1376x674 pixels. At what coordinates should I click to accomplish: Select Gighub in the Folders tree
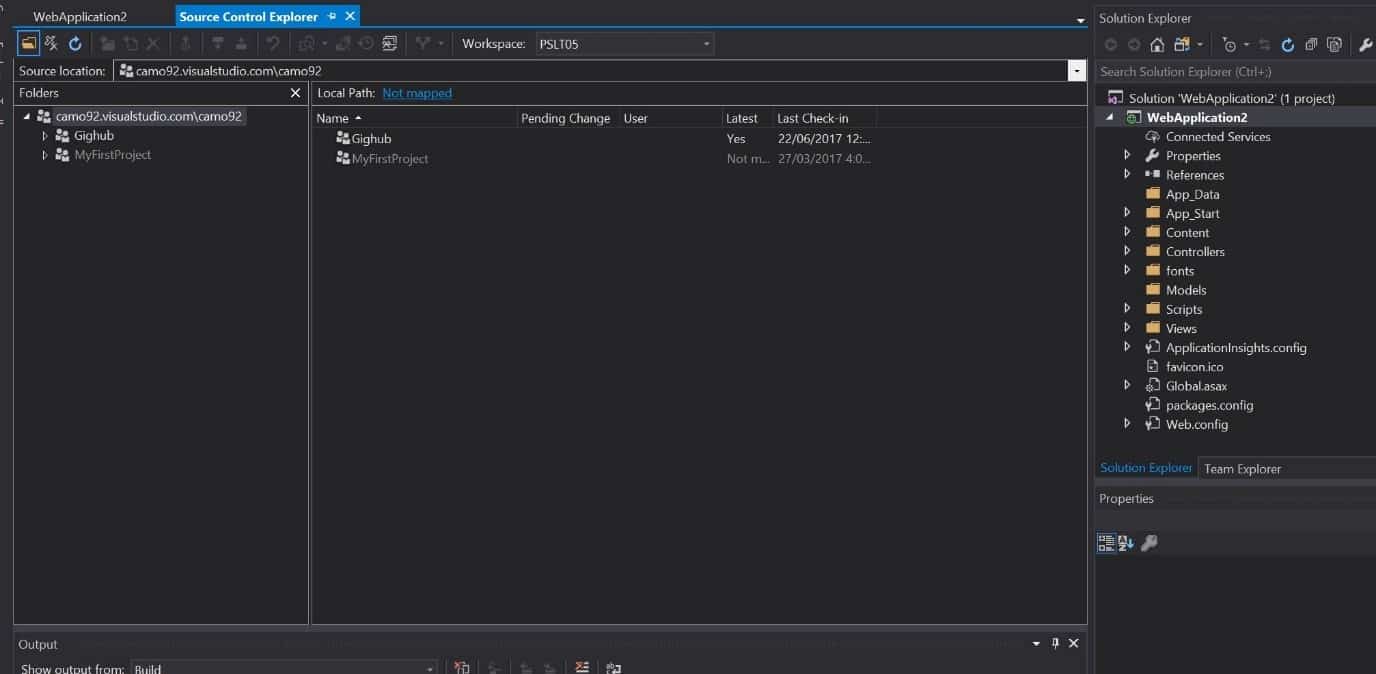click(x=94, y=136)
